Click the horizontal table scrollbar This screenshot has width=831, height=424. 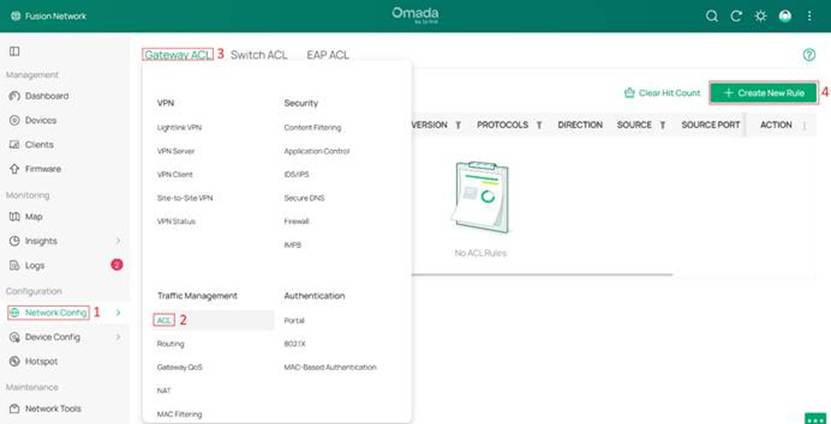[542, 275]
